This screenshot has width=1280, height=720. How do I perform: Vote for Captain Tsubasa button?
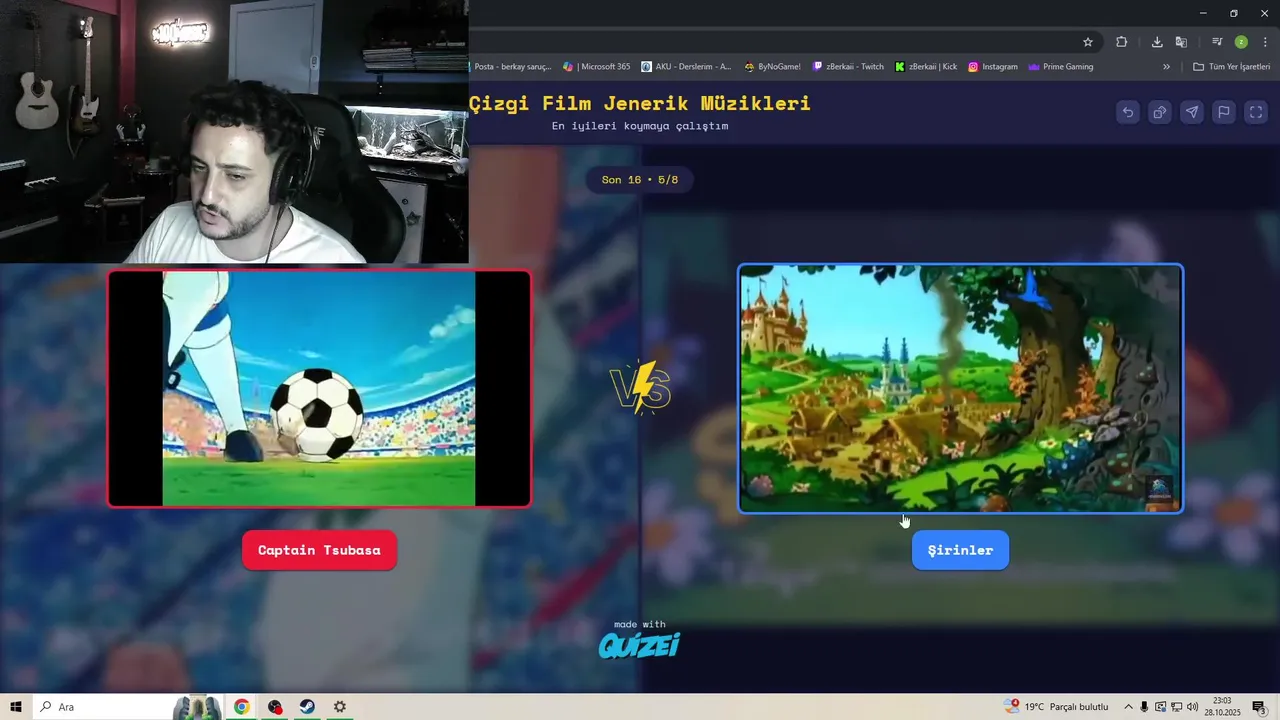click(319, 550)
